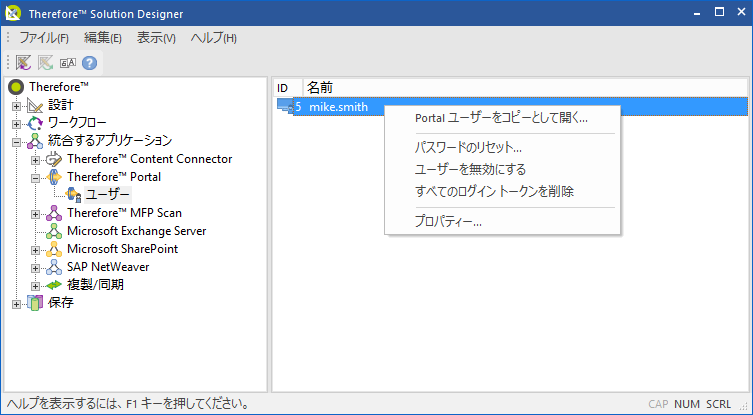Select Therefore™ Content Connector label
The width and height of the screenshot is (753, 415).
pos(150,159)
